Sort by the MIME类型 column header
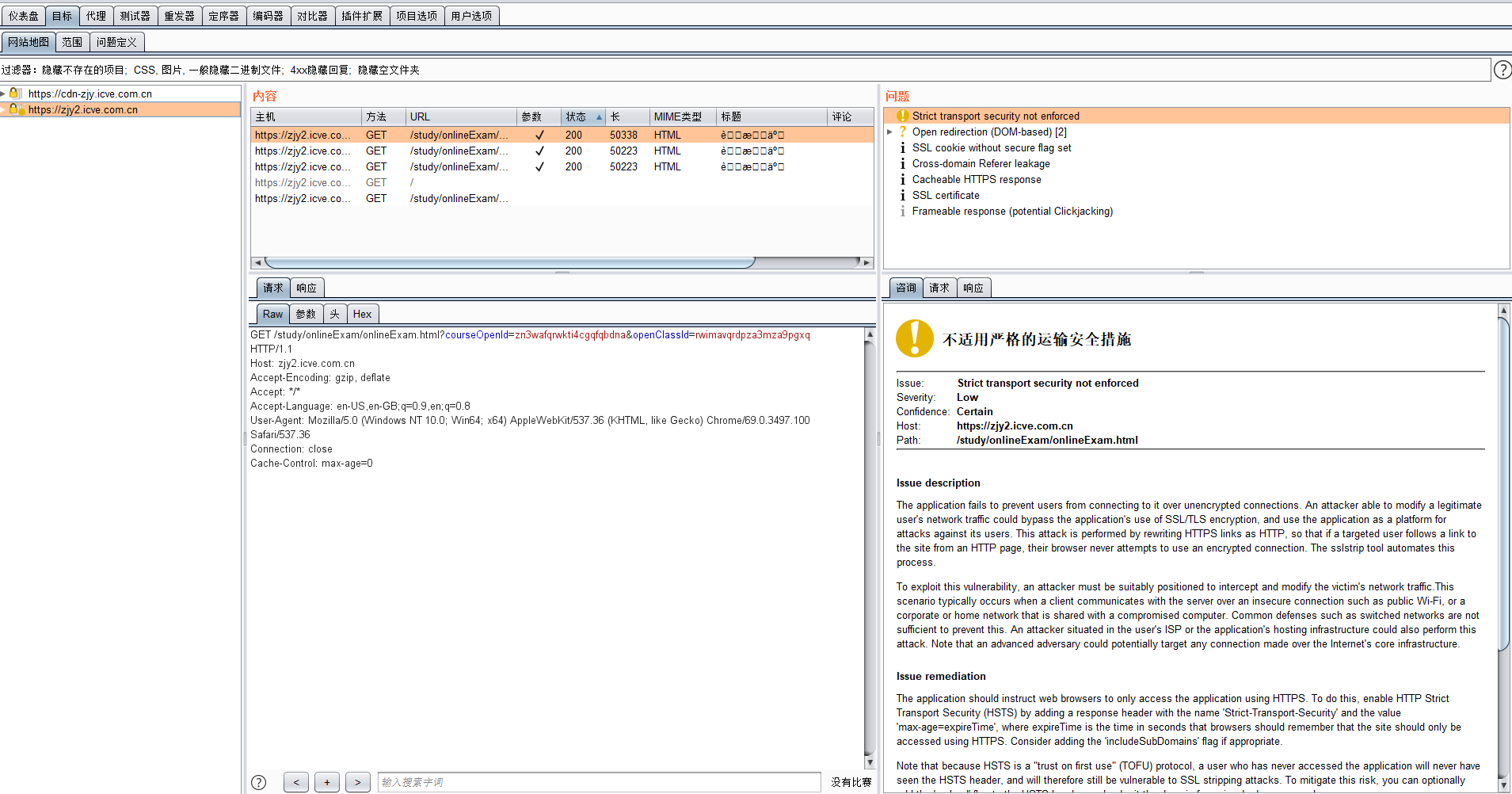This screenshot has height=794, width=1512. [683, 116]
